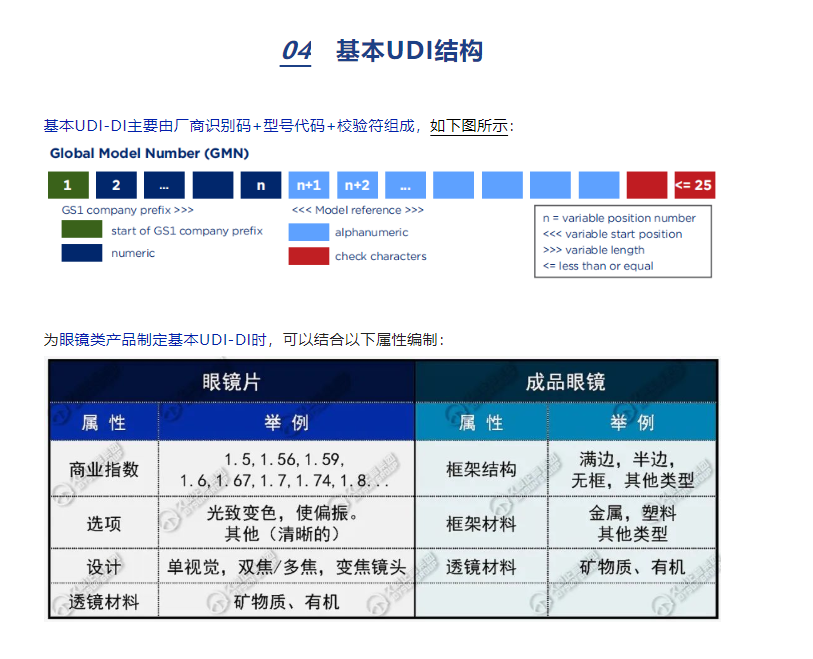Screen dimensions: 813x659
Task: Click "<= less than or equal" legend line
Action: pyautogui.click(x=598, y=266)
